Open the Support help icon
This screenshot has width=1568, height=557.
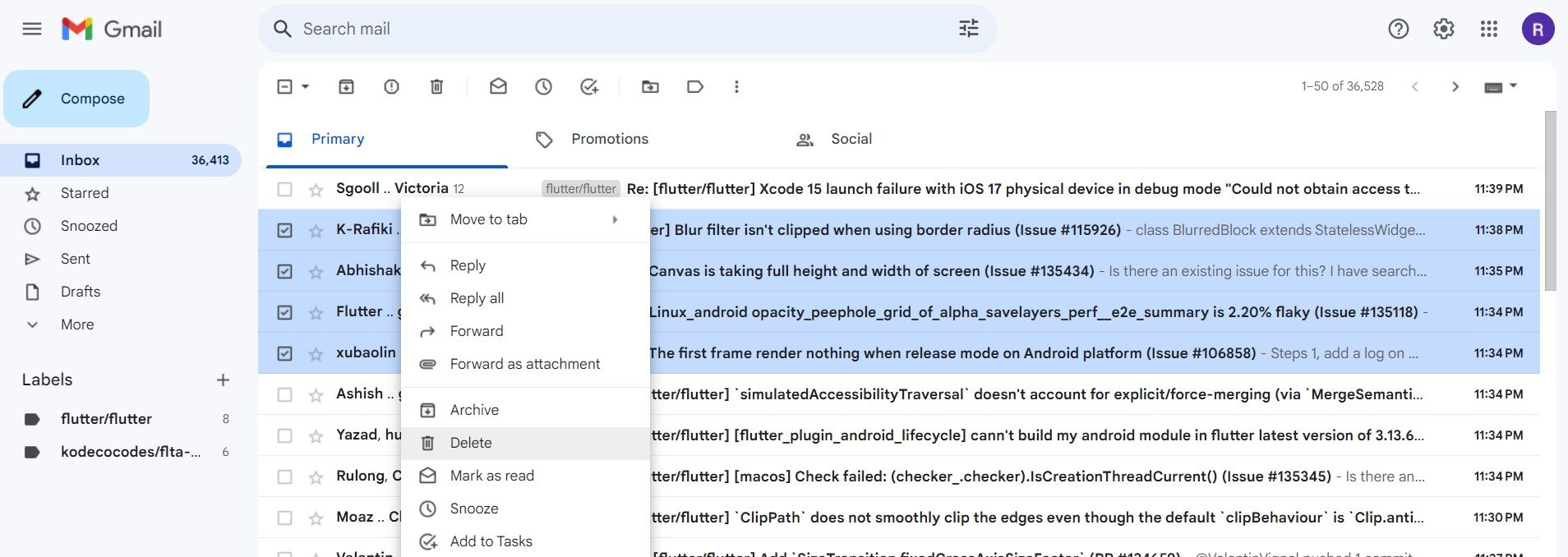coord(1398,30)
